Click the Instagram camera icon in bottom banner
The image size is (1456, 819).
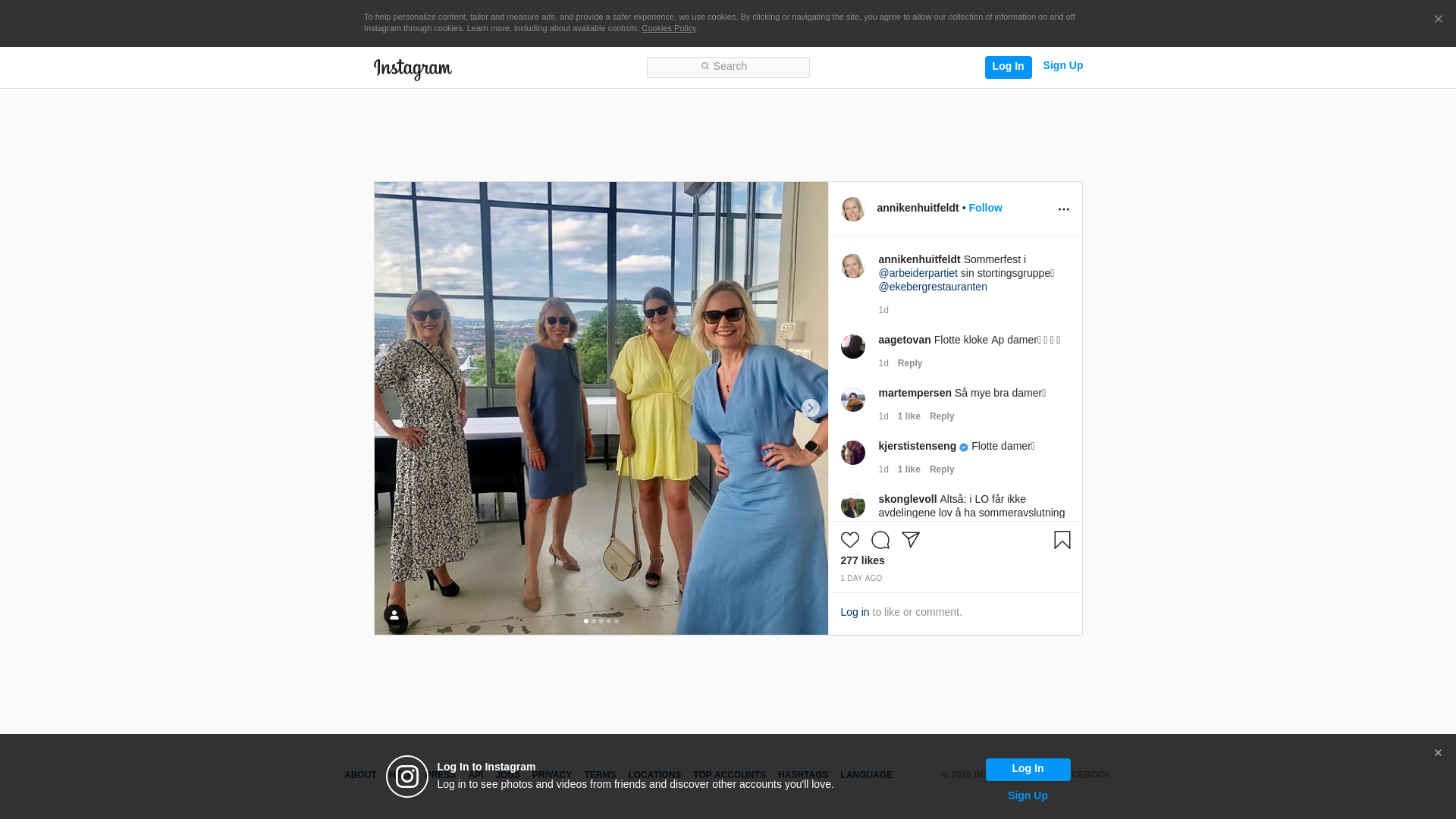[x=407, y=777]
